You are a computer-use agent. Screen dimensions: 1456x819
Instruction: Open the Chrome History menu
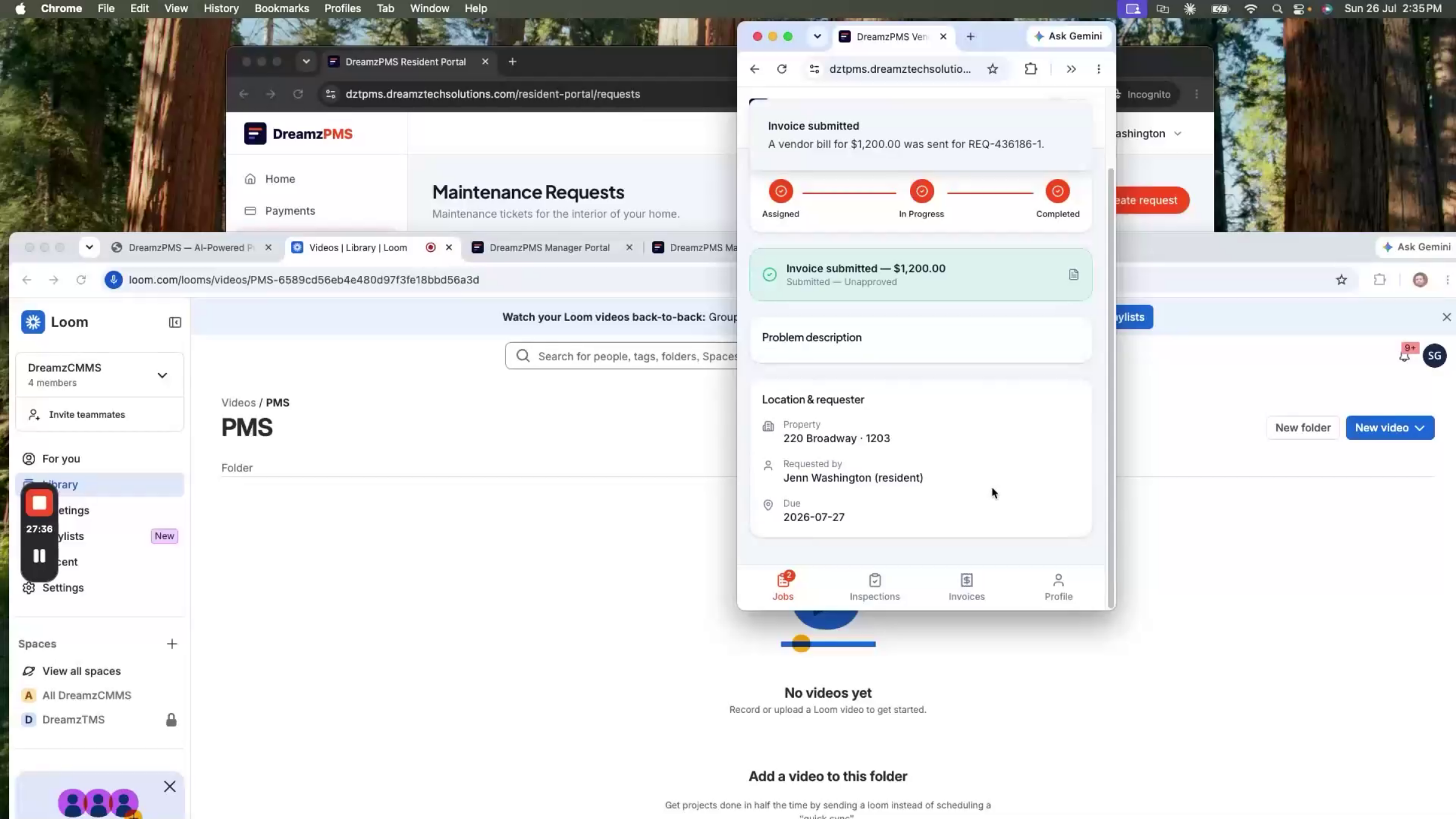[221, 8]
